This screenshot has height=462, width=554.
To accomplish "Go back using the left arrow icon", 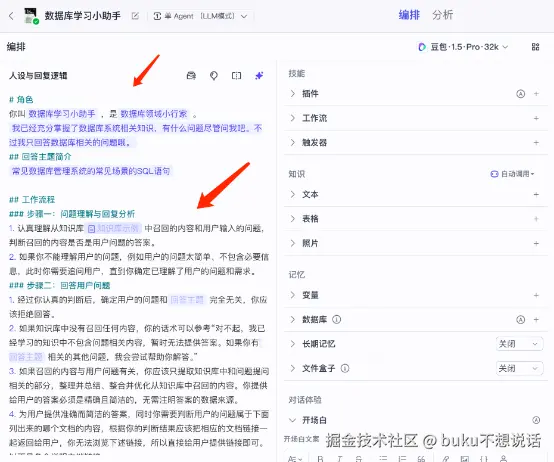I will pos(11,16).
